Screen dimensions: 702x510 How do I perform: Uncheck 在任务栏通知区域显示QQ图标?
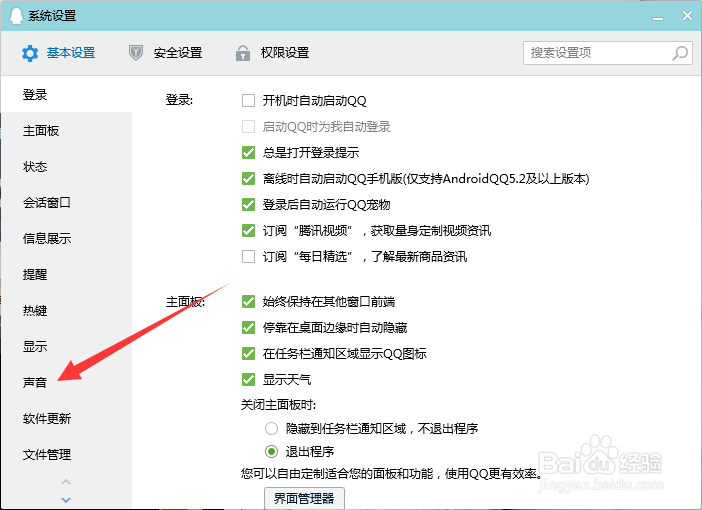[248, 353]
